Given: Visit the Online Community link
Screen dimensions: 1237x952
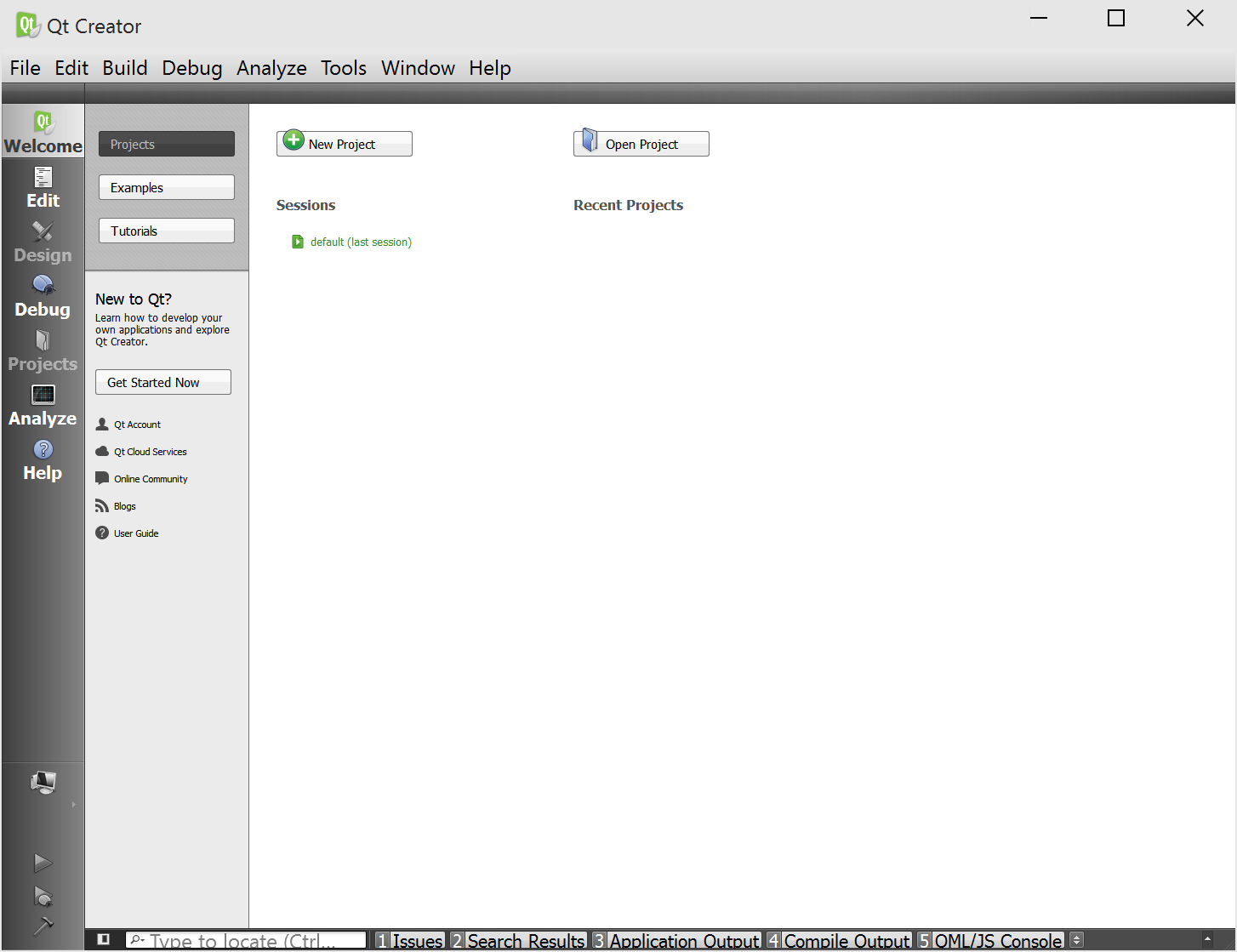Looking at the screenshot, I should 151,479.
